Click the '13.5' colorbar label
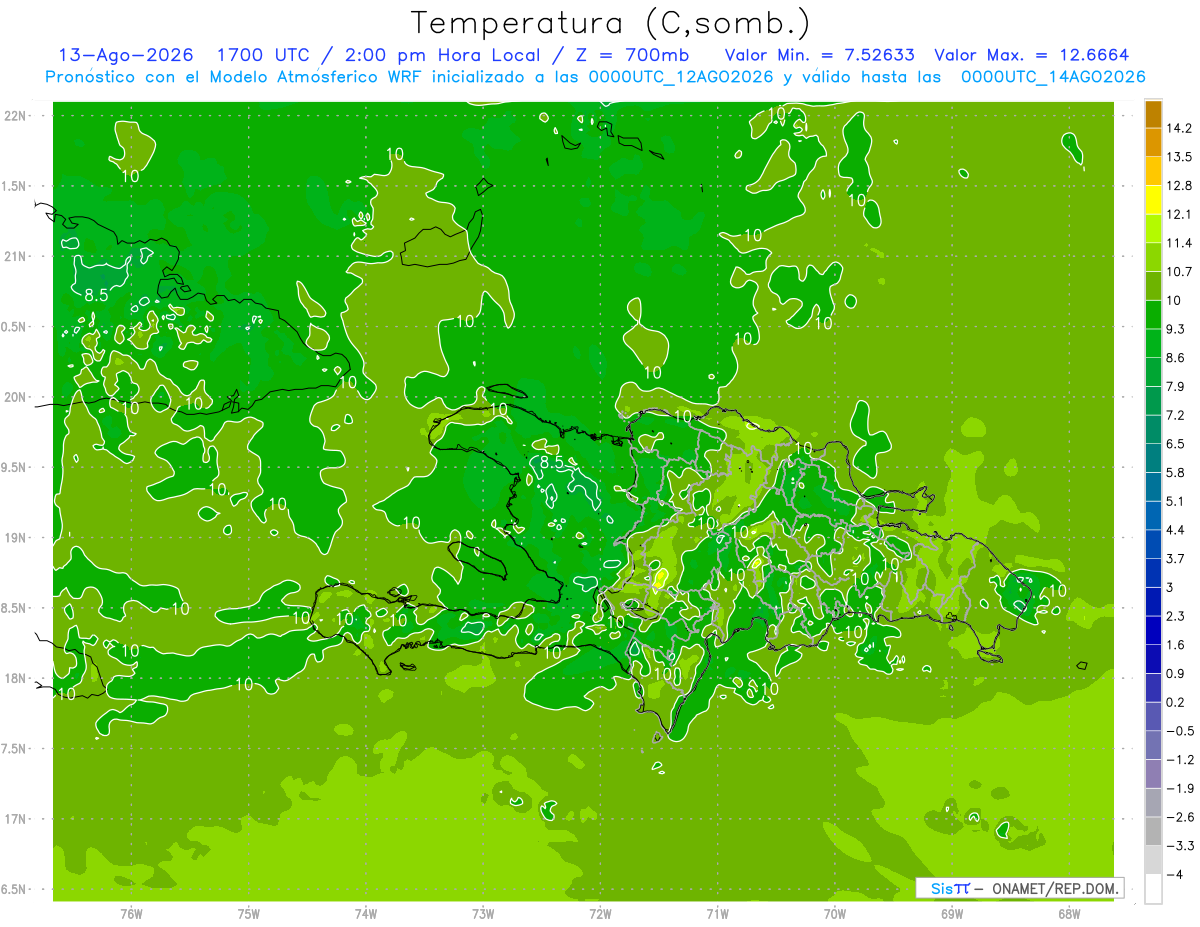 coord(1179,157)
